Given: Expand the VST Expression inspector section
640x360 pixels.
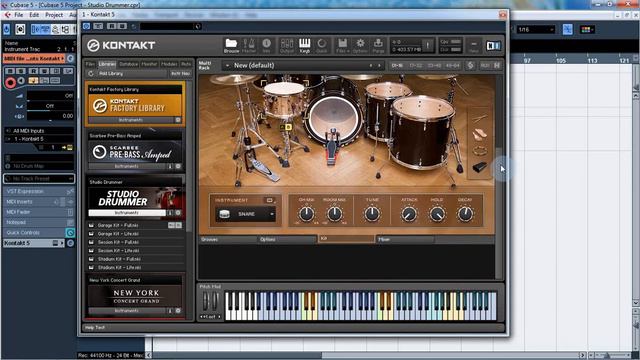Looking at the screenshot, I should pyautogui.click(x=39, y=191).
